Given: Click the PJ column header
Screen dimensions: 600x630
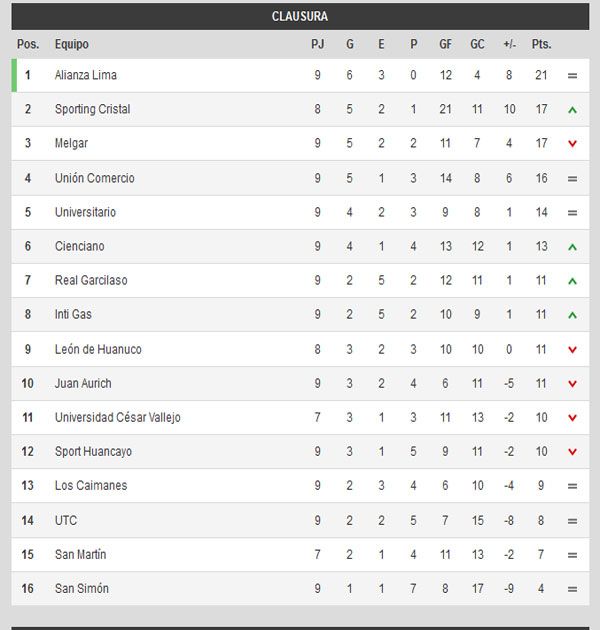Looking at the screenshot, I should (317, 45).
